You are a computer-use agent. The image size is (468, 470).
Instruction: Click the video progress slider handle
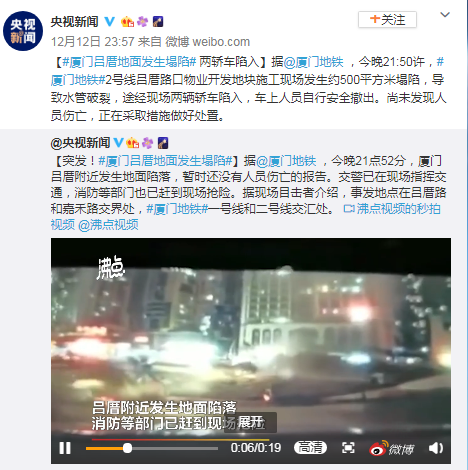point(127,448)
